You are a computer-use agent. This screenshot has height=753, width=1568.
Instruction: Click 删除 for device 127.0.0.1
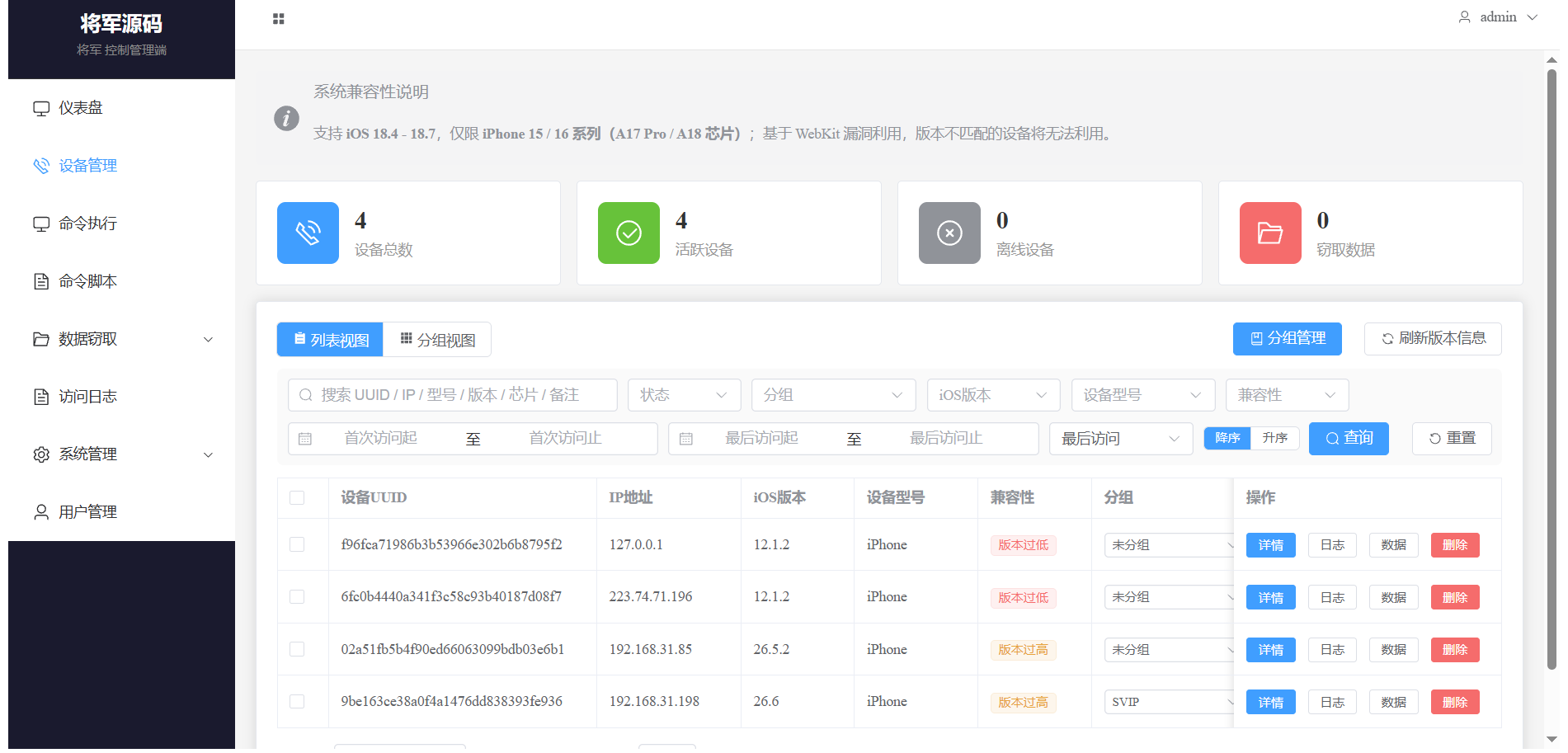(1455, 545)
